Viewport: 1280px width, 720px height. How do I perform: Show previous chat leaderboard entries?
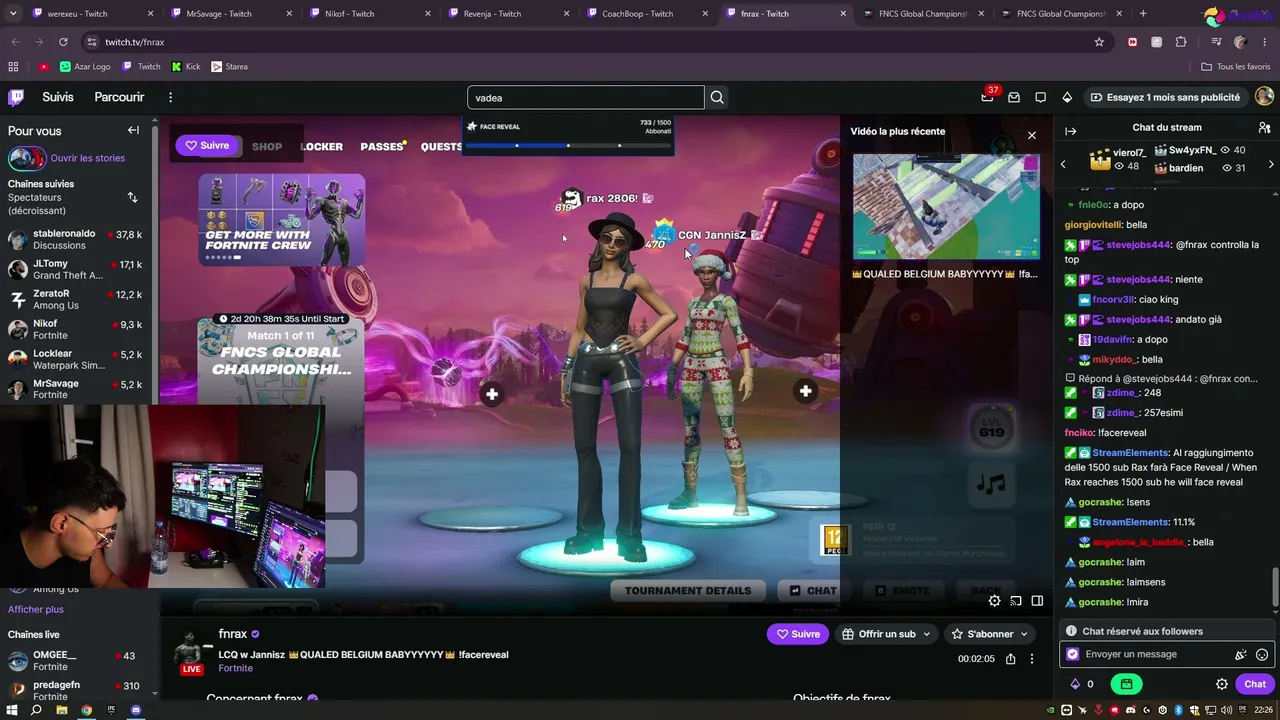coord(1063,164)
